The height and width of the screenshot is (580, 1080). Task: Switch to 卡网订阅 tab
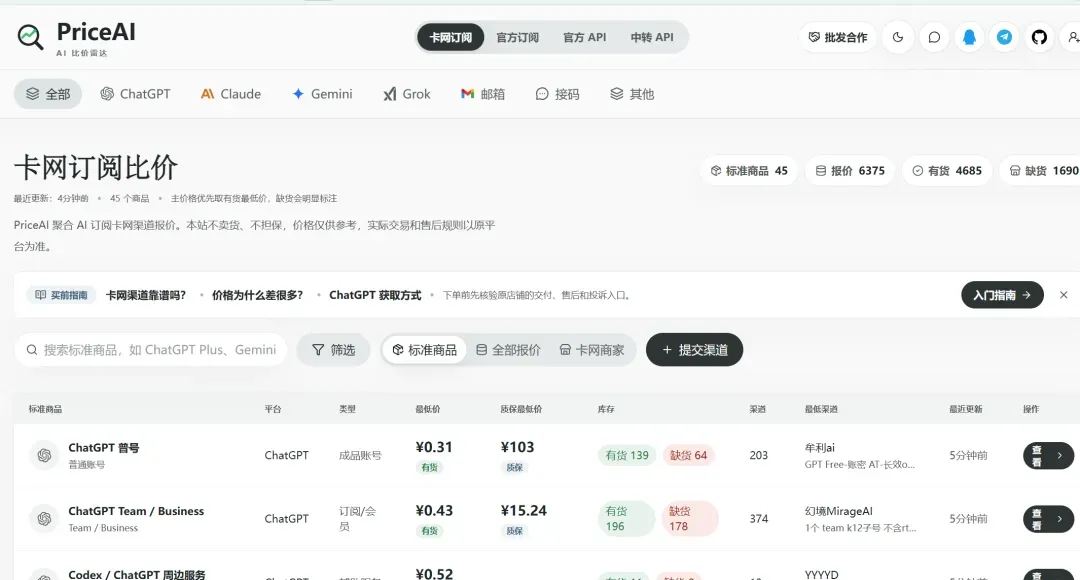coord(450,37)
